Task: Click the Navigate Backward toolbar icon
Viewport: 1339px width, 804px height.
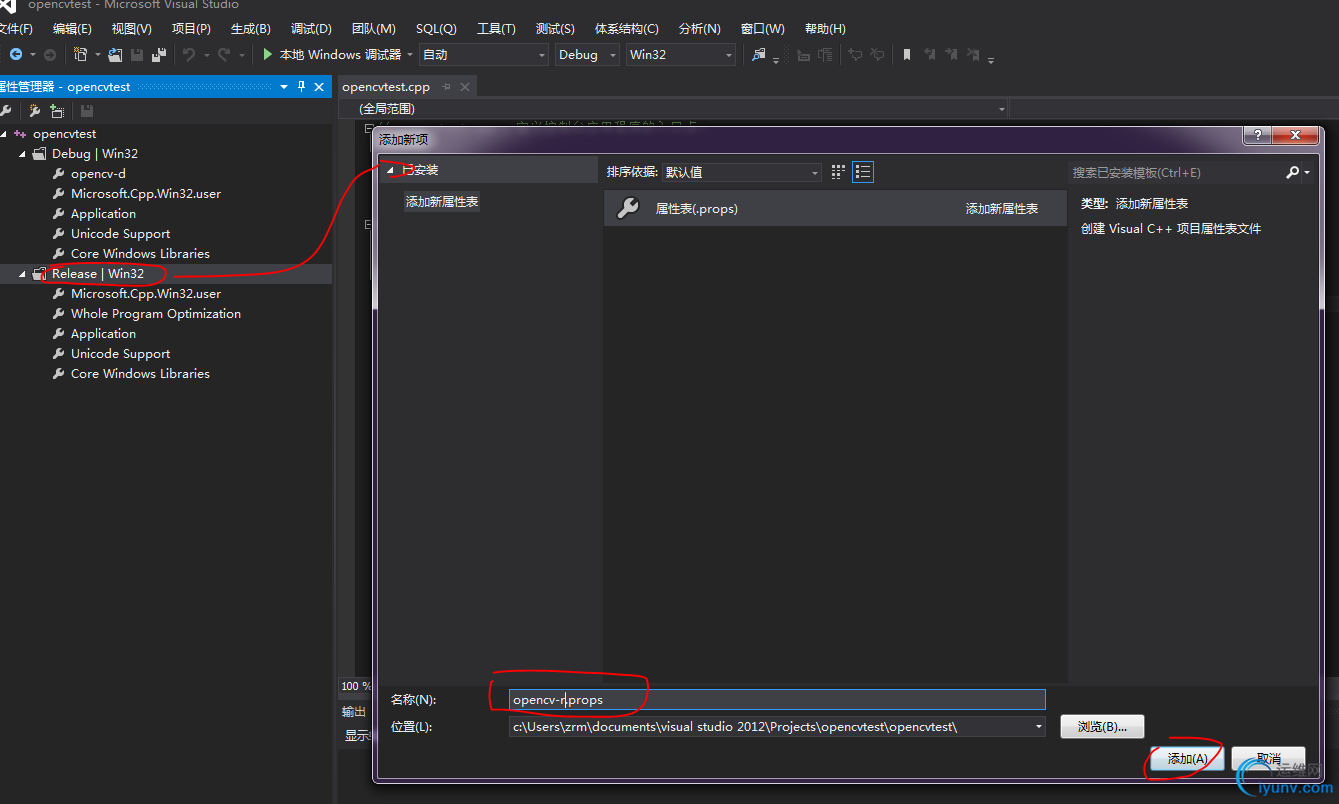Action: tap(16, 55)
